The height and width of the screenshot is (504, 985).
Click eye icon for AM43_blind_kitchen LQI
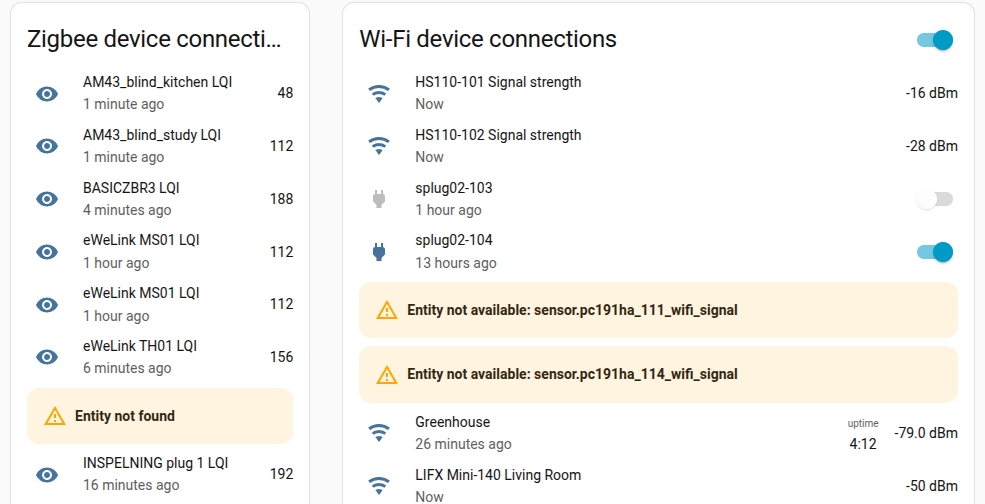click(x=47, y=93)
